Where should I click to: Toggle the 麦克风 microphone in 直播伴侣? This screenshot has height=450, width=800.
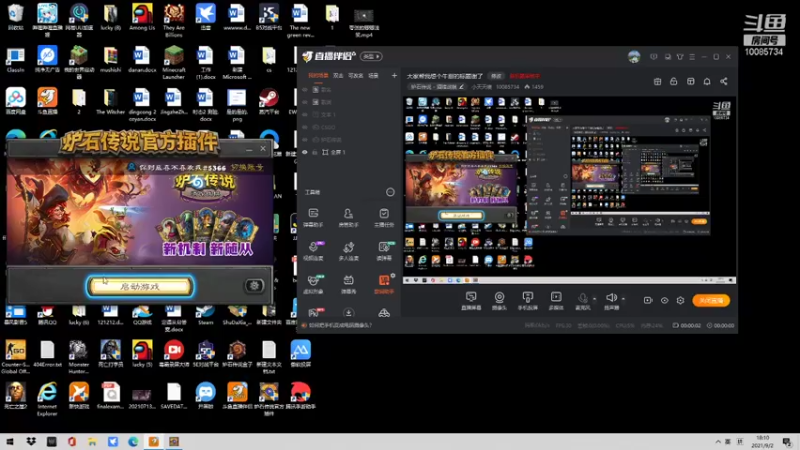[x=583, y=301]
